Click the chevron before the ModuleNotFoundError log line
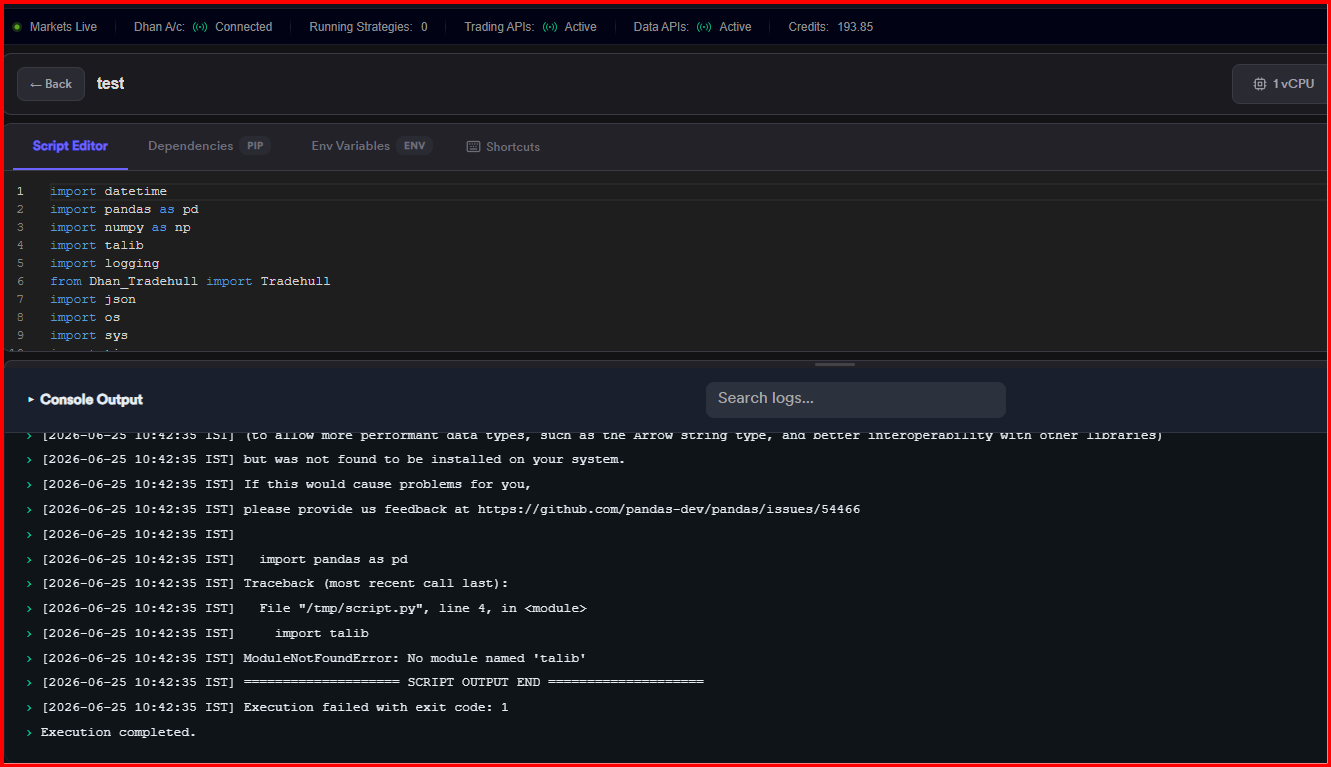Screen dimensions: 1331x767 30,658
